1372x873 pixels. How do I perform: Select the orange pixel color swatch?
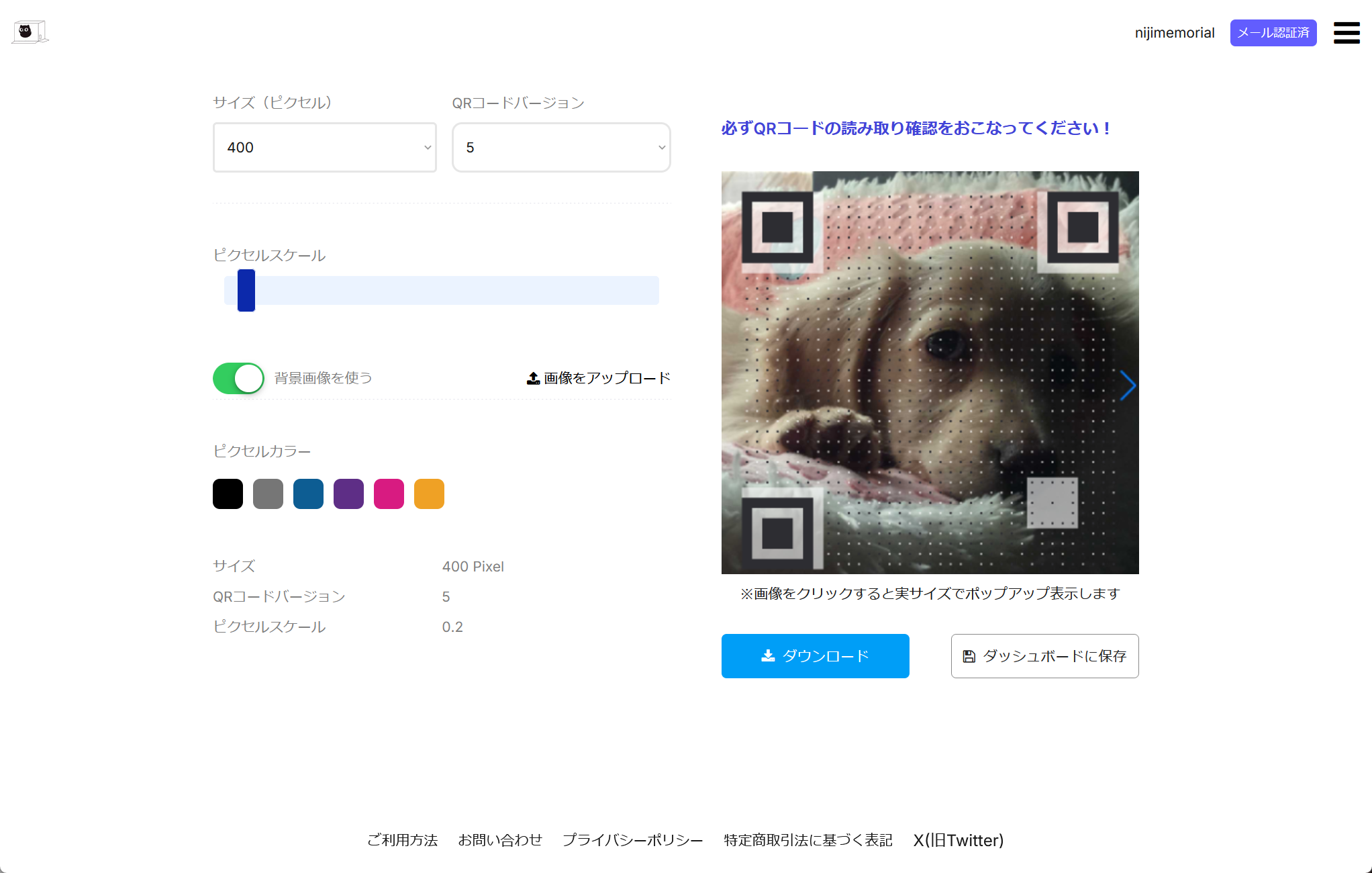[x=429, y=494]
